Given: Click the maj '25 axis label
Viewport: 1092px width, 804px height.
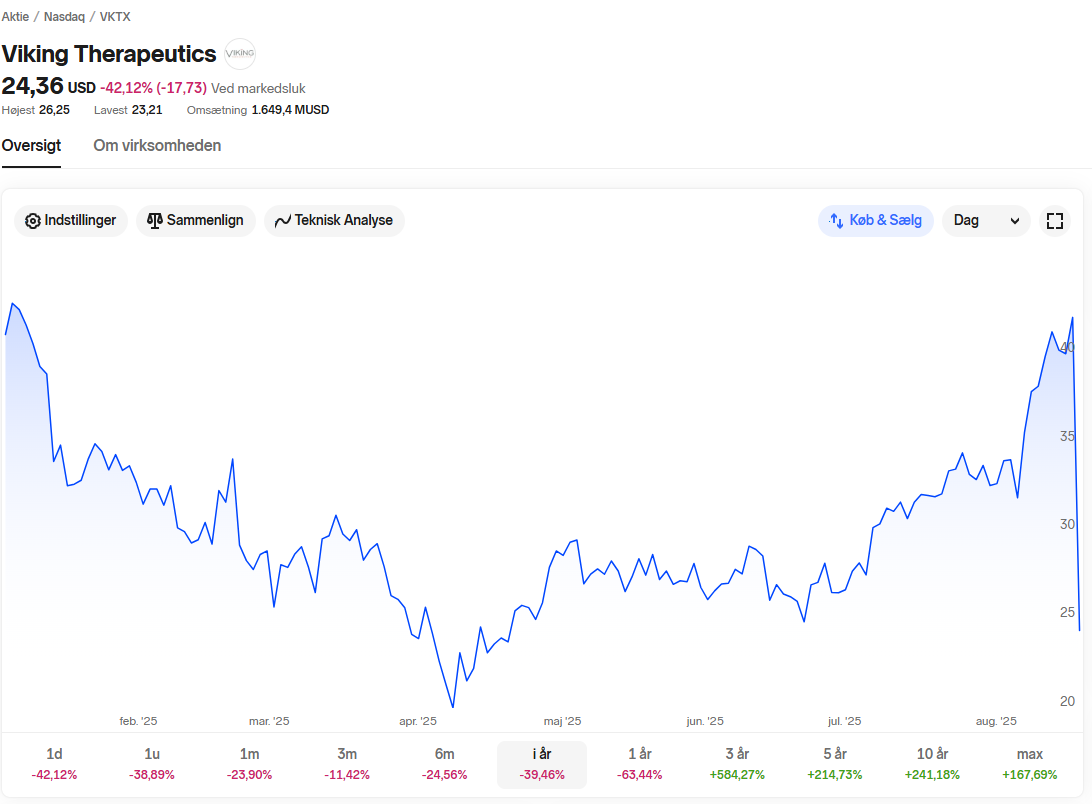Looking at the screenshot, I should [x=563, y=721].
